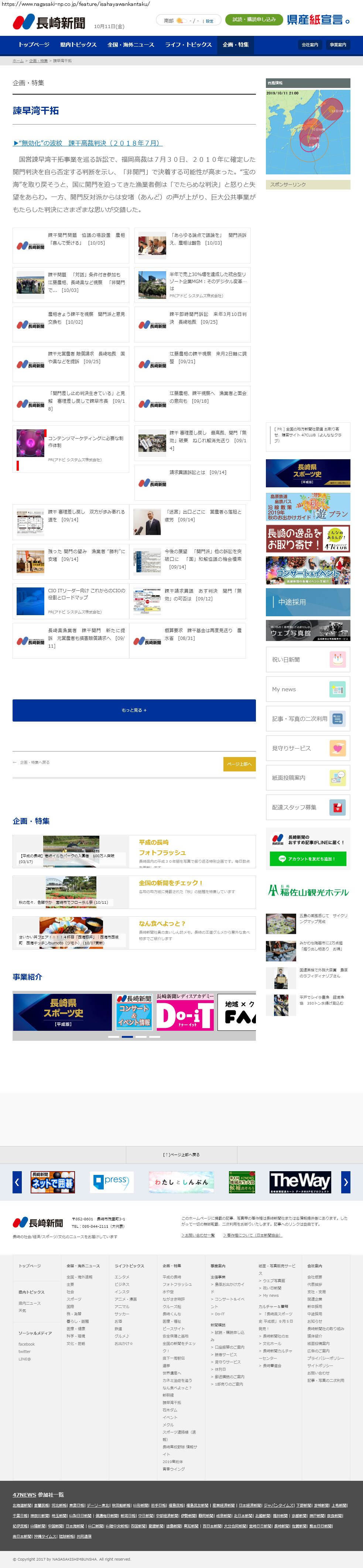Click the 会社案内 header button
This screenshot has width=363, height=1568.
point(310,45)
